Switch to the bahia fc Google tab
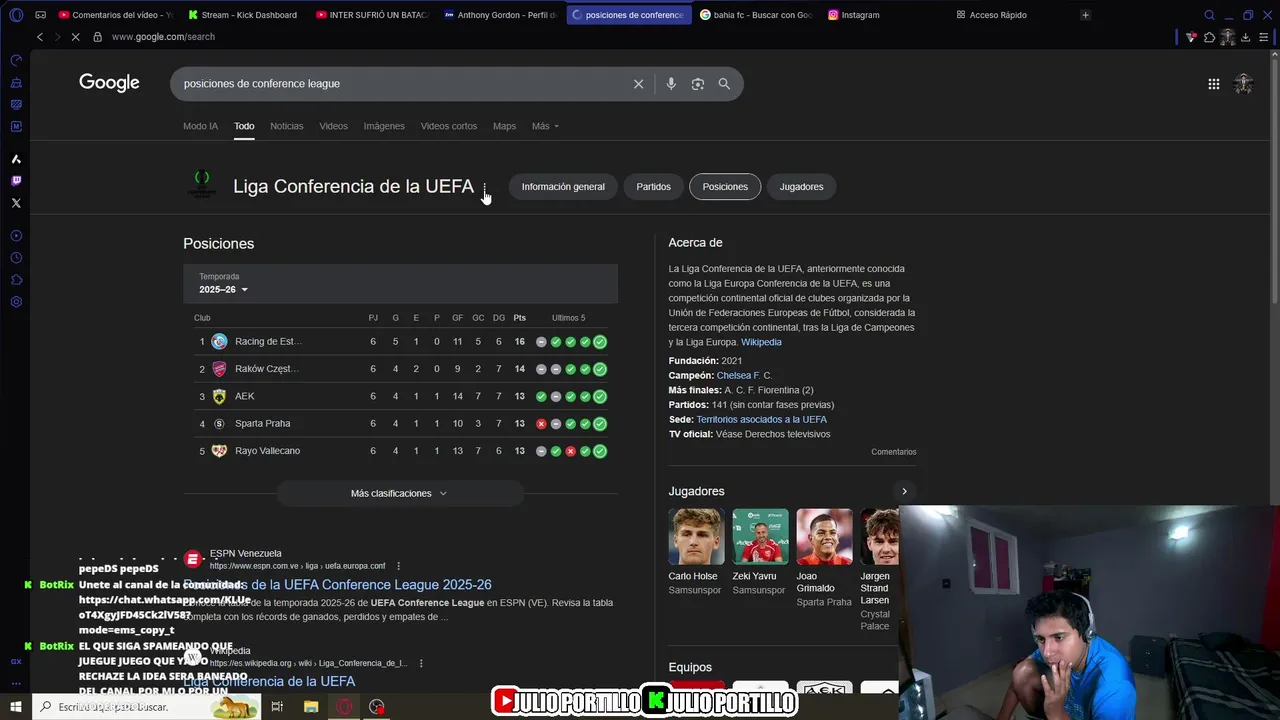Image resolution: width=1280 pixels, height=720 pixels. click(x=756, y=15)
